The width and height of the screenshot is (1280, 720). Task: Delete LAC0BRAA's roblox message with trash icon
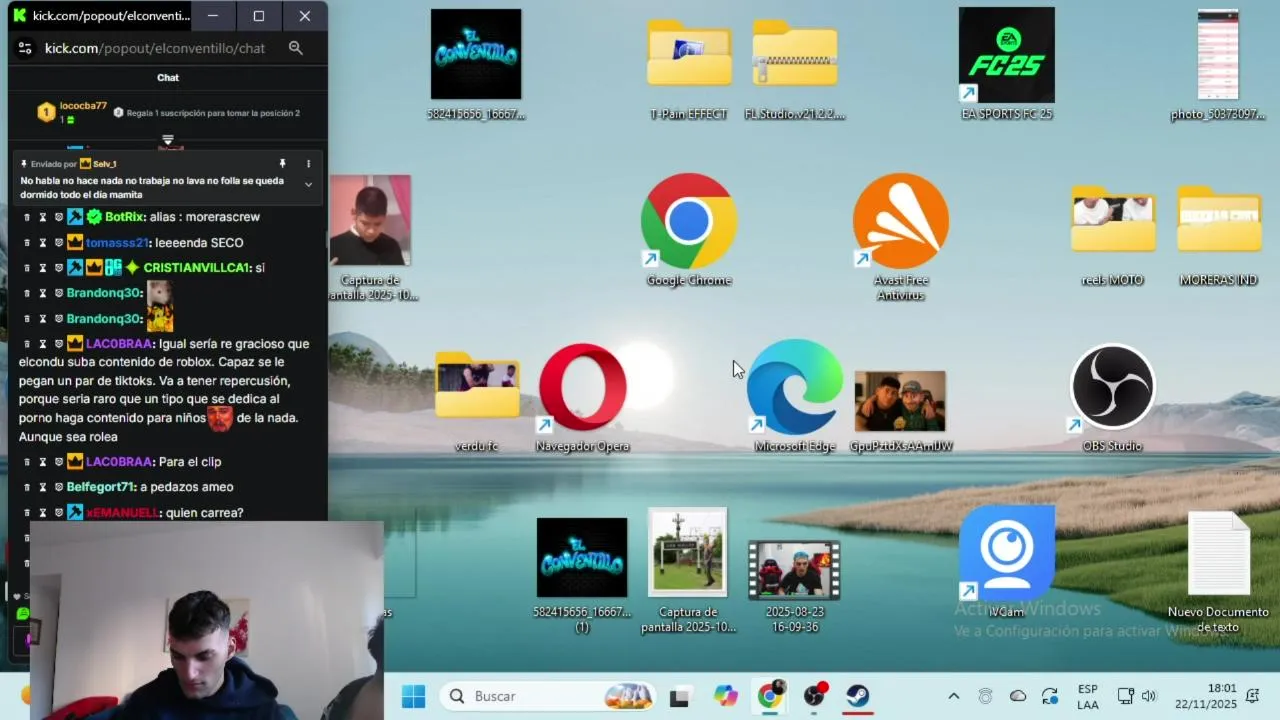27,344
